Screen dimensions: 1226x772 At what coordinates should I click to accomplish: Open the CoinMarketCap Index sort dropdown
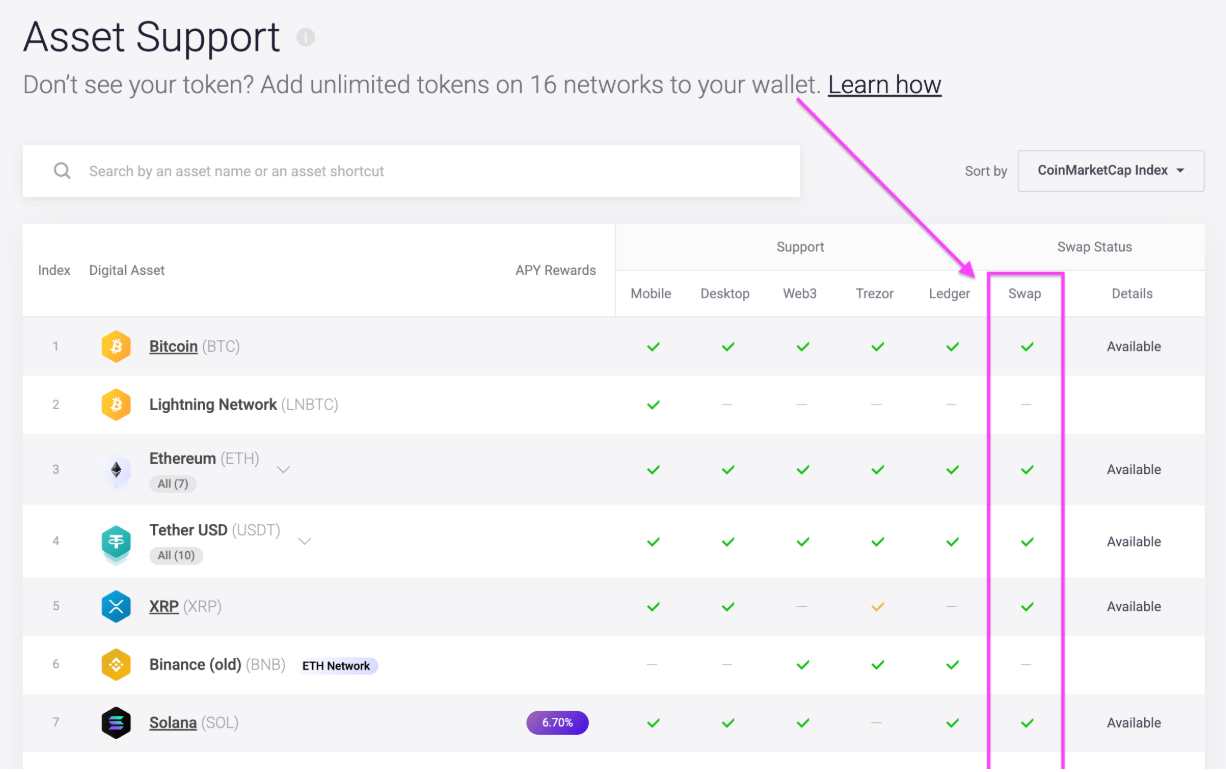[1111, 171]
